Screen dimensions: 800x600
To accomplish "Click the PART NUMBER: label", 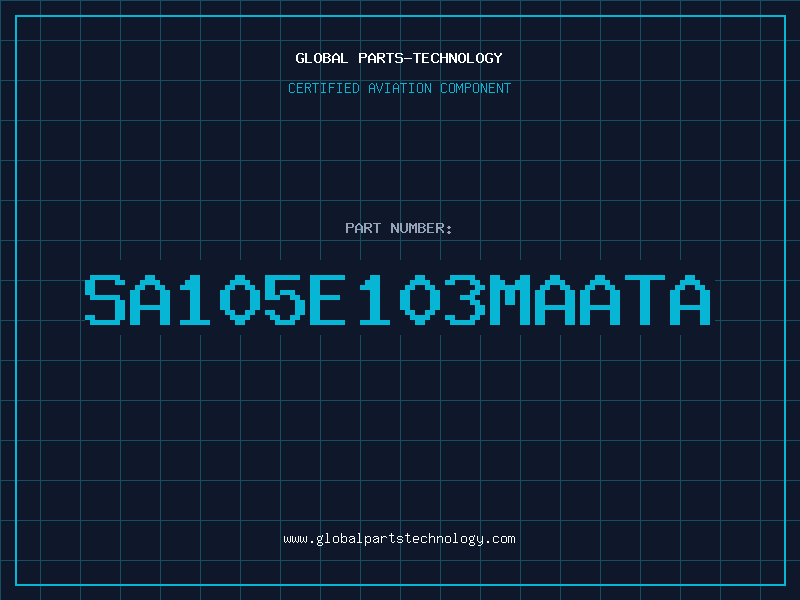I will [399, 228].
